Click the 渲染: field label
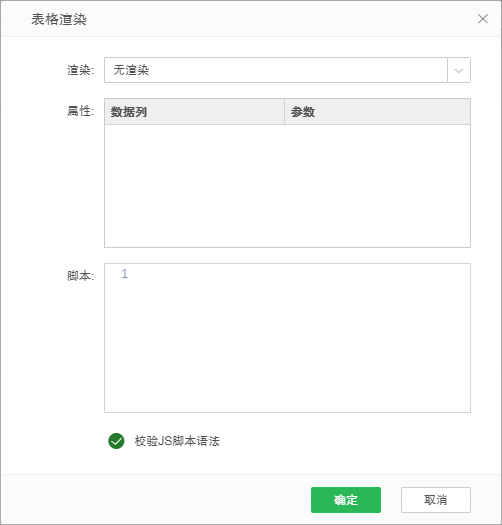The image size is (502, 525). pyautogui.click(x=80, y=70)
